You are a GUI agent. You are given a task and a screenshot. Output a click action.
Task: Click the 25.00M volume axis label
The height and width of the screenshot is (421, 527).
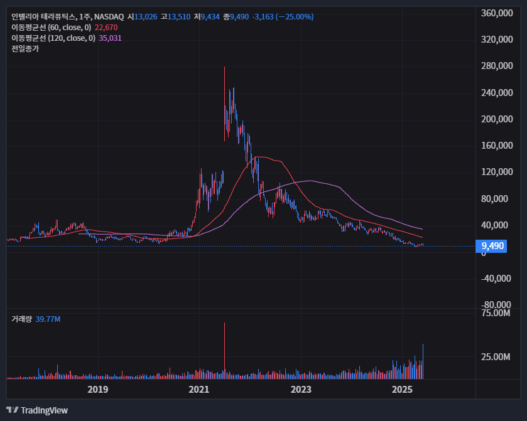coord(496,357)
